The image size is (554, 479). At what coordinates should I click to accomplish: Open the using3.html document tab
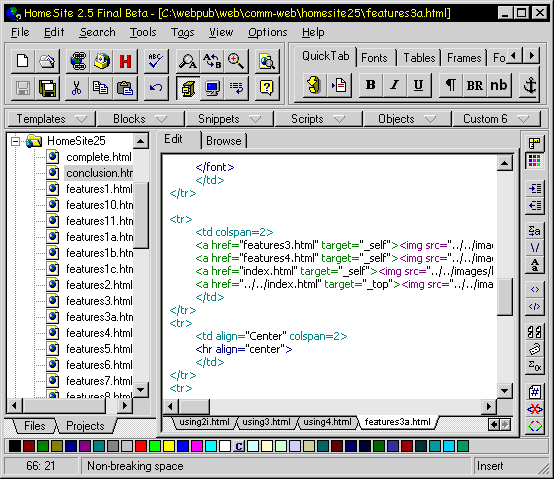(x=266, y=422)
